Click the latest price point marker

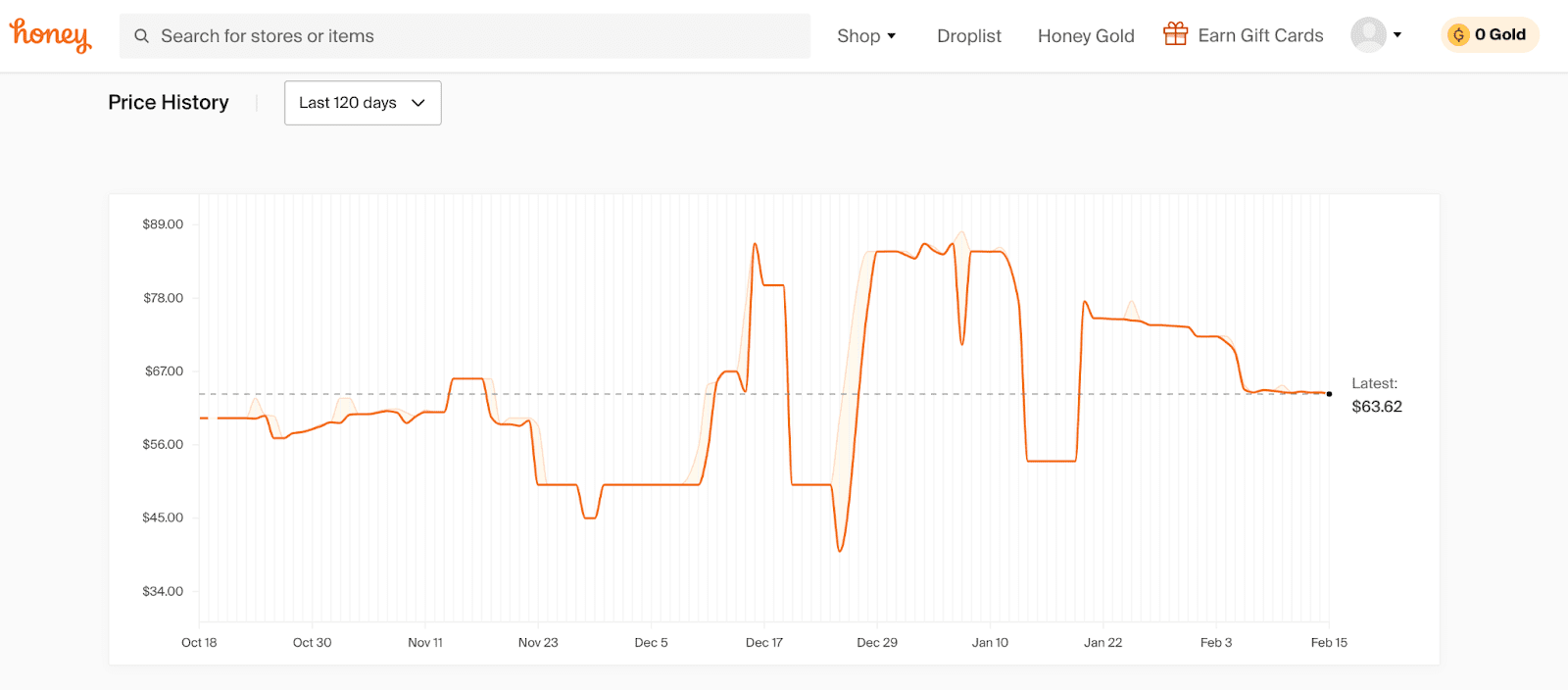1329,394
